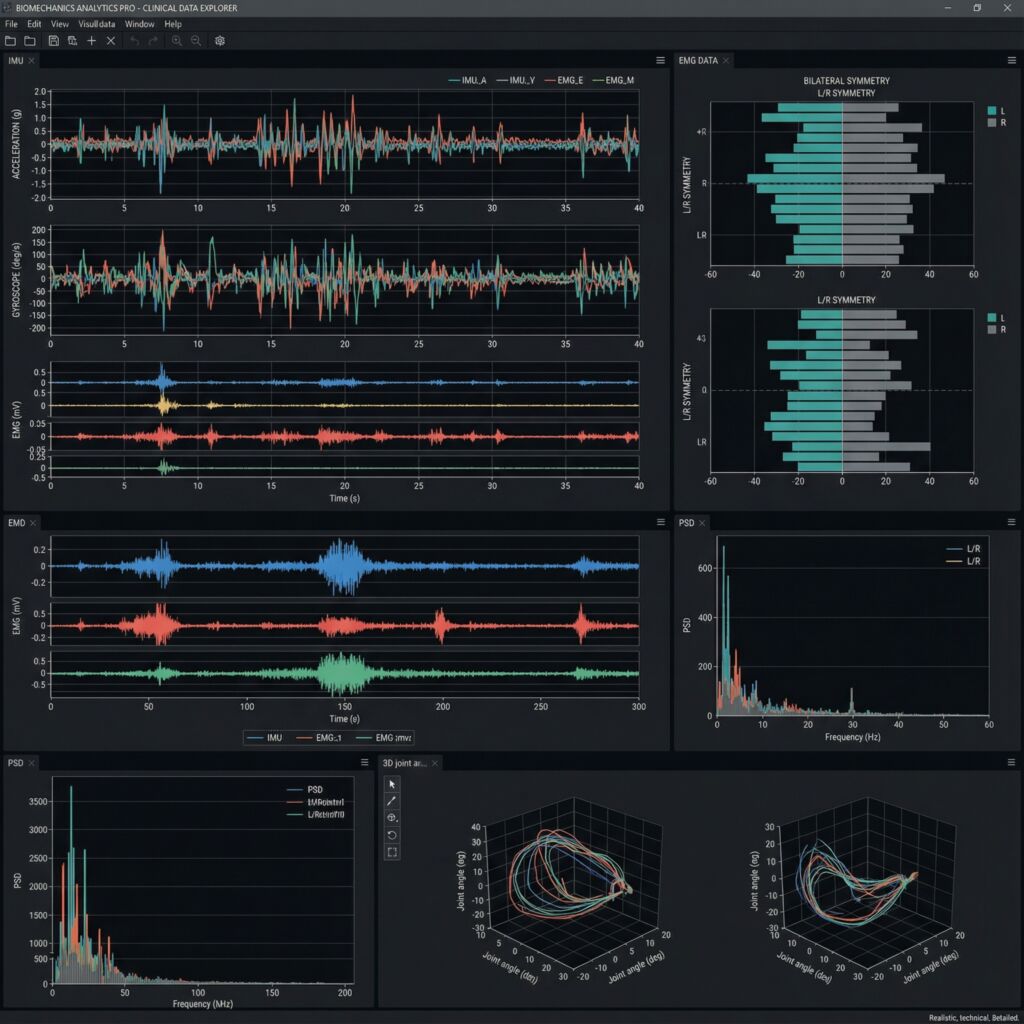
Task: Open settings with the gear icon
Action: [220, 41]
